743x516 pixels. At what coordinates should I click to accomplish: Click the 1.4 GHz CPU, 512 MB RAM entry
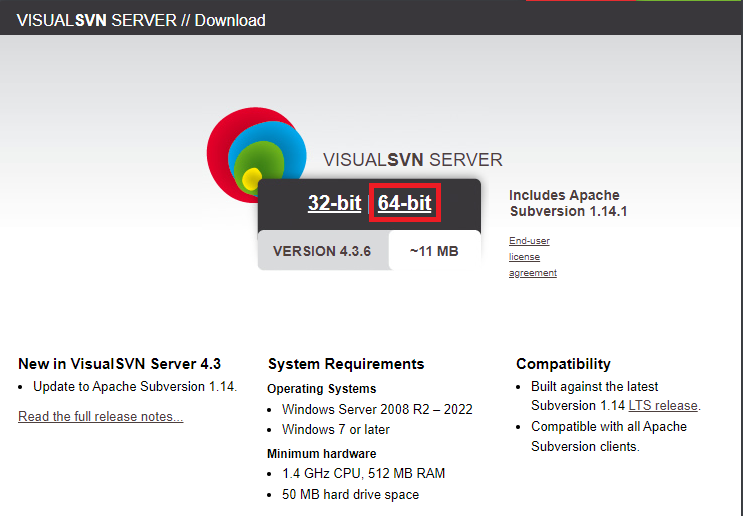(363, 473)
